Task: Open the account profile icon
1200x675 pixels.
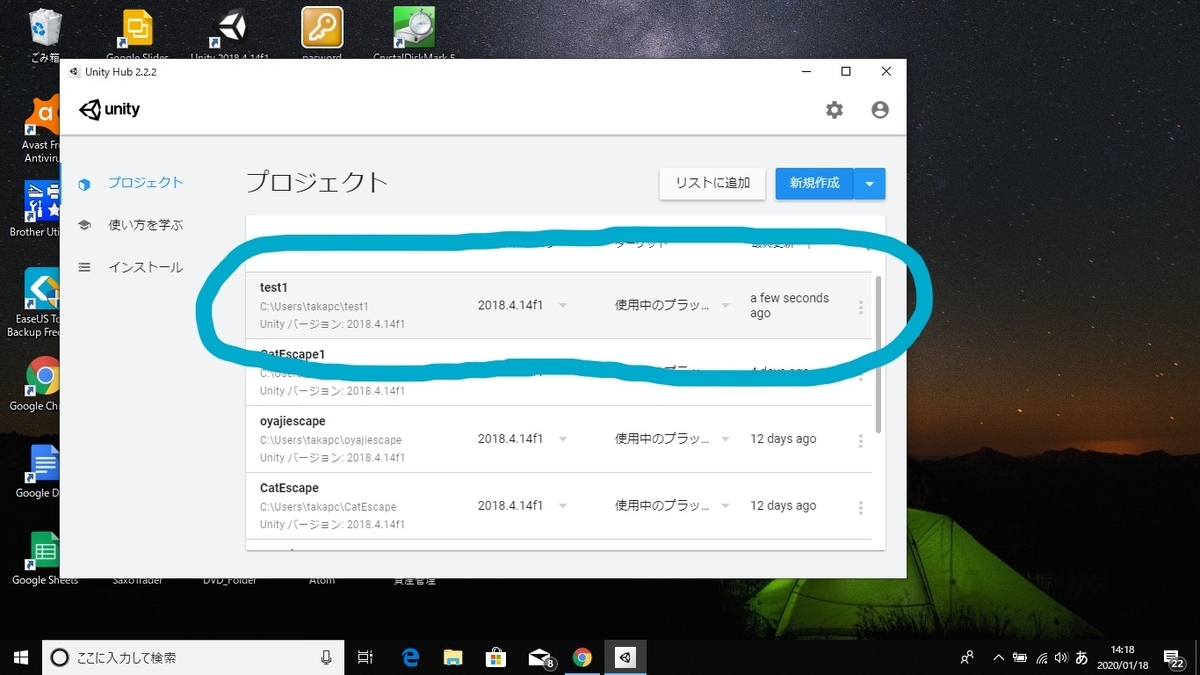Action: pos(880,110)
